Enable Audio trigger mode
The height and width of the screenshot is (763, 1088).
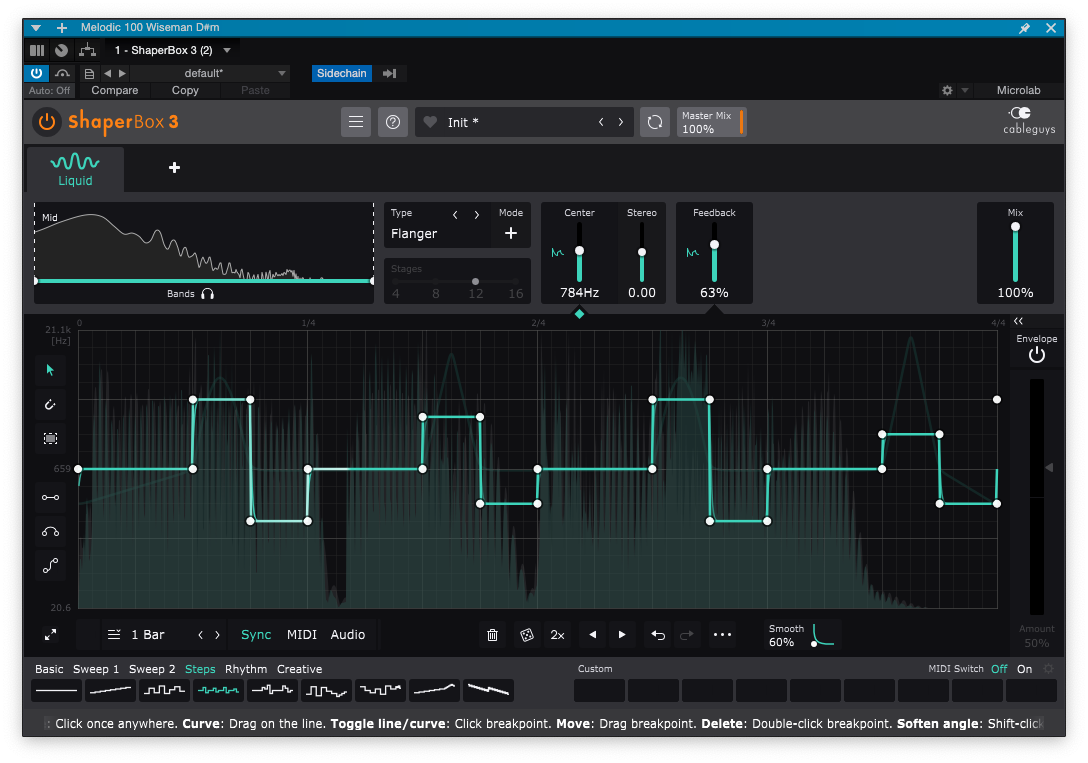[x=348, y=635]
